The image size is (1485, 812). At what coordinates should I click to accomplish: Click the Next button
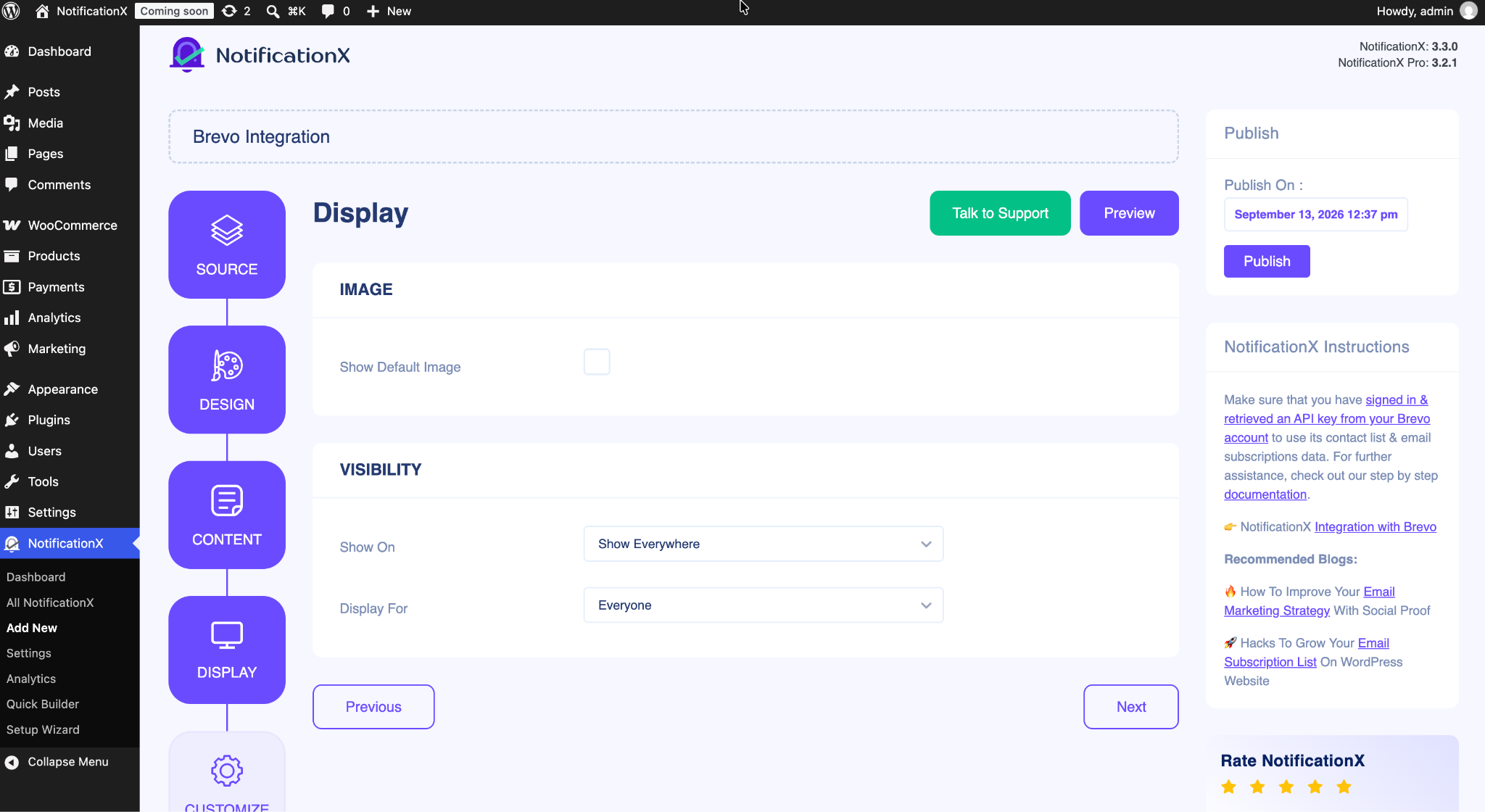pyautogui.click(x=1131, y=707)
